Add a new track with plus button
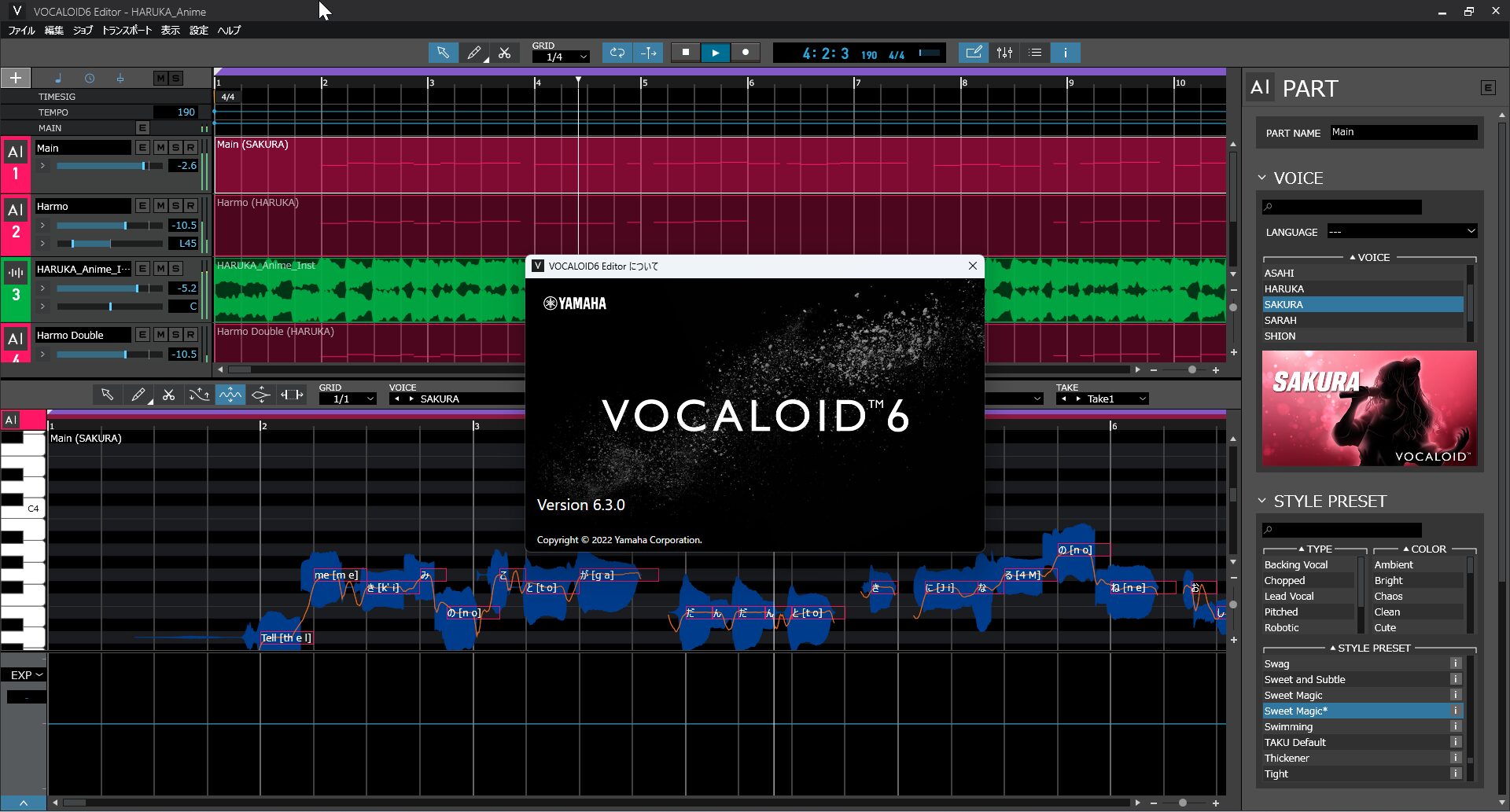This screenshot has height=812, width=1510. [x=16, y=78]
